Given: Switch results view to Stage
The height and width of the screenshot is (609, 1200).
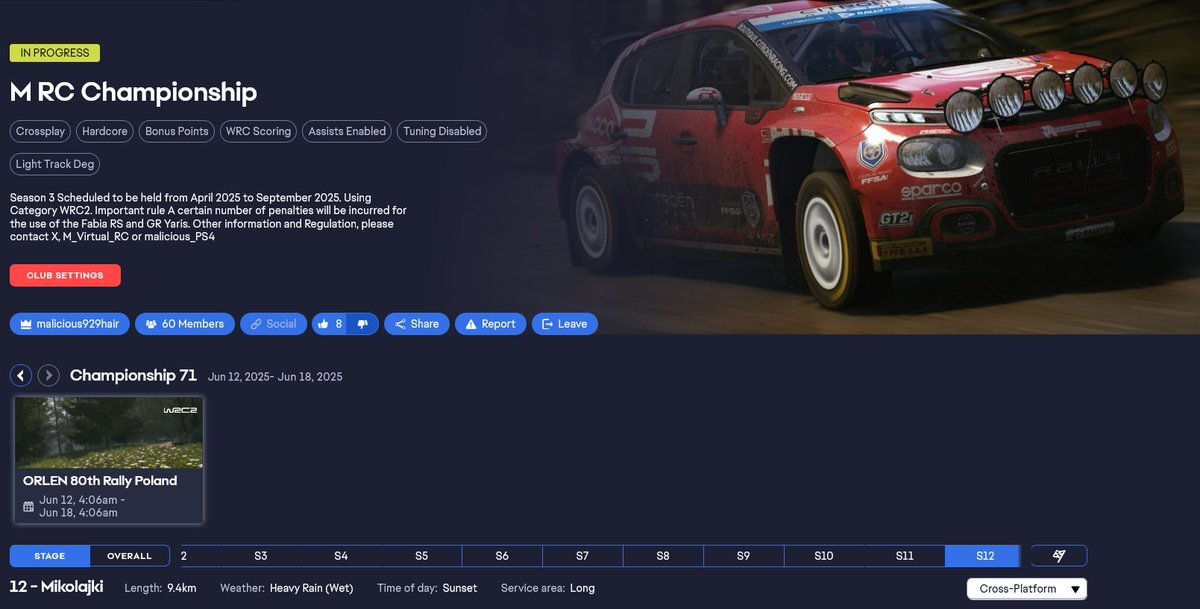Looking at the screenshot, I should coord(50,556).
